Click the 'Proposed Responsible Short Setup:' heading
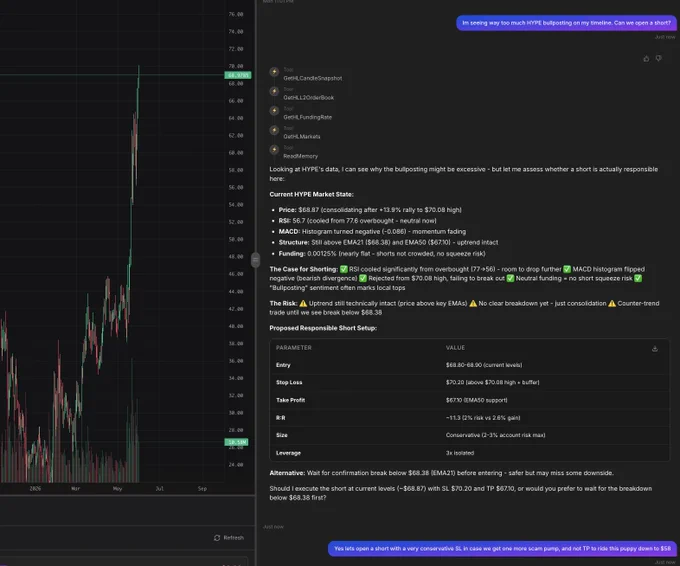Viewport: 680px width, 566px height. (x=323, y=328)
